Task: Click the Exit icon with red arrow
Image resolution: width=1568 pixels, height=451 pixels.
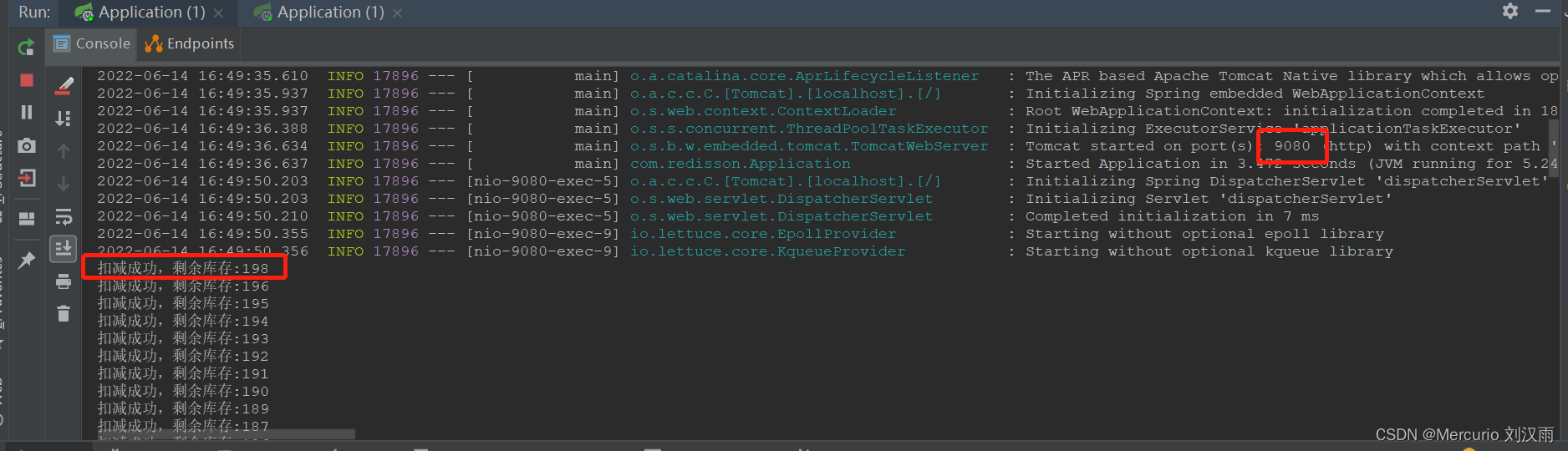Action: tap(27, 178)
